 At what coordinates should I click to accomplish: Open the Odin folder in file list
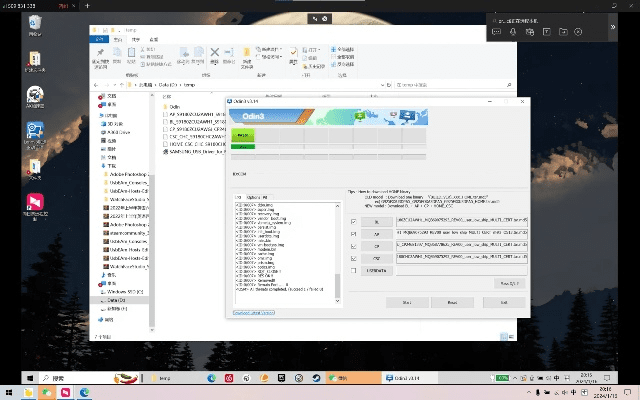(175, 105)
